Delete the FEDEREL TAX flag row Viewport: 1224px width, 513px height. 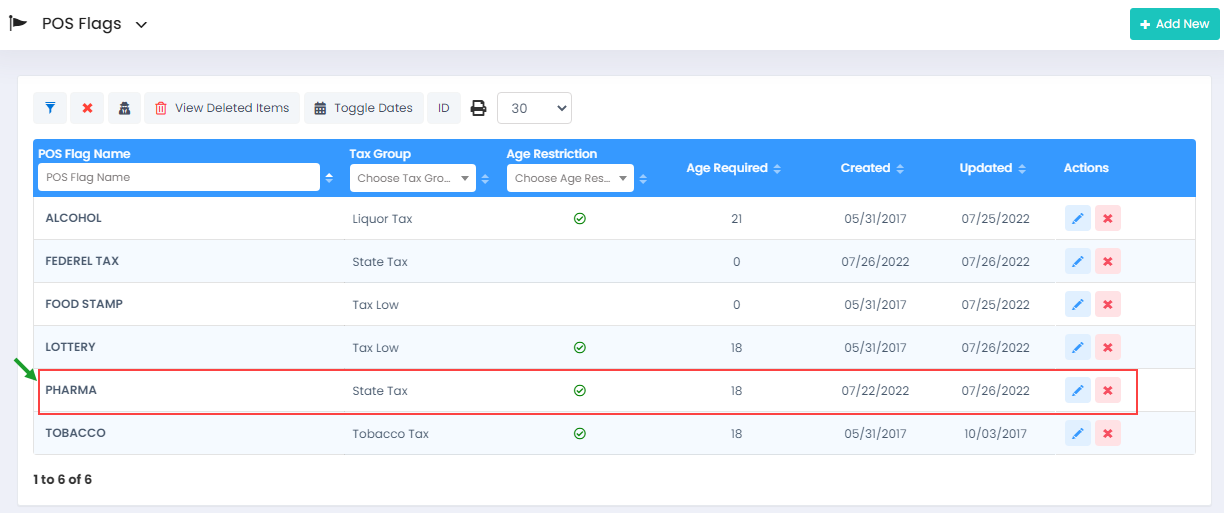click(1107, 262)
